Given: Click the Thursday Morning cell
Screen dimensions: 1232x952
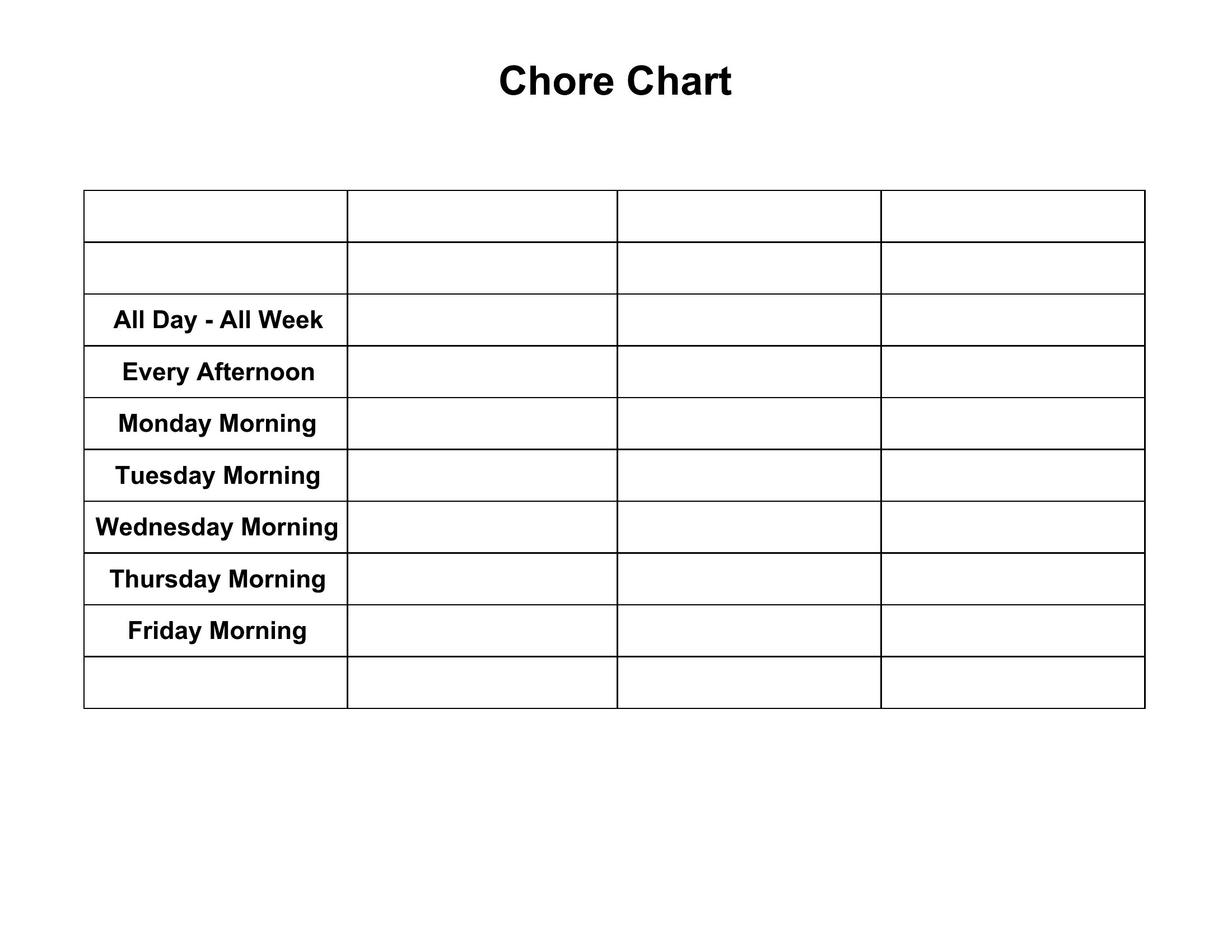Looking at the screenshot, I should click(x=216, y=579).
